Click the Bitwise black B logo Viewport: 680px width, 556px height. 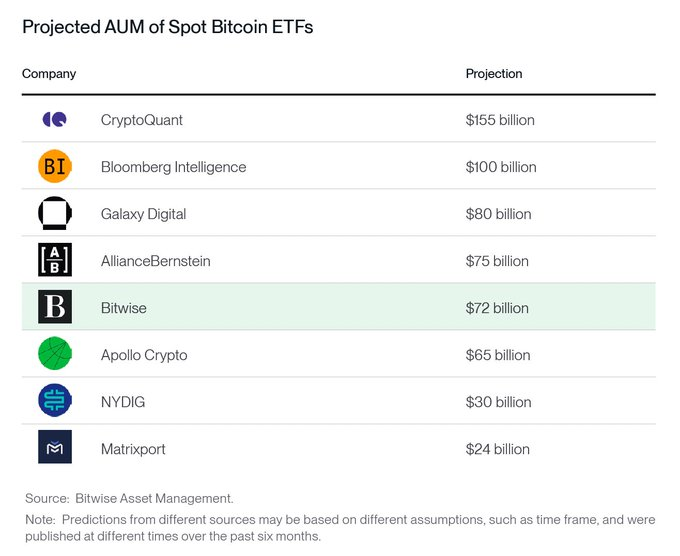55,307
